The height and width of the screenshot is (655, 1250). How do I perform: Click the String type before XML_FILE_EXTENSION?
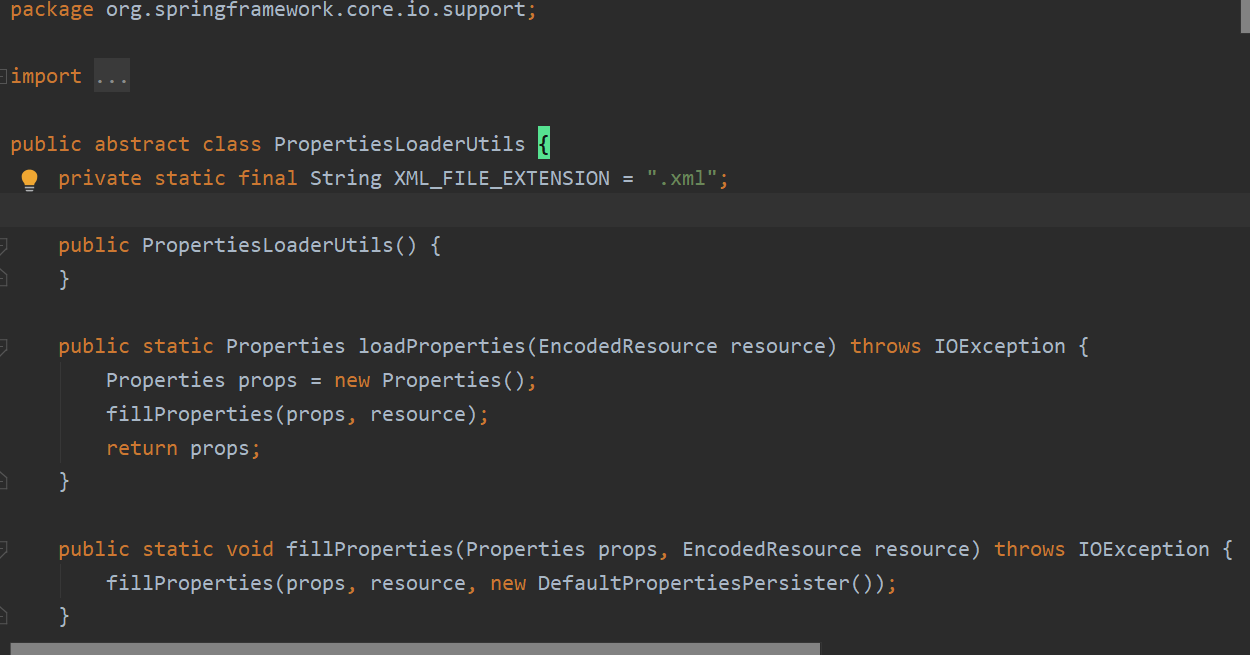pos(346,178)
